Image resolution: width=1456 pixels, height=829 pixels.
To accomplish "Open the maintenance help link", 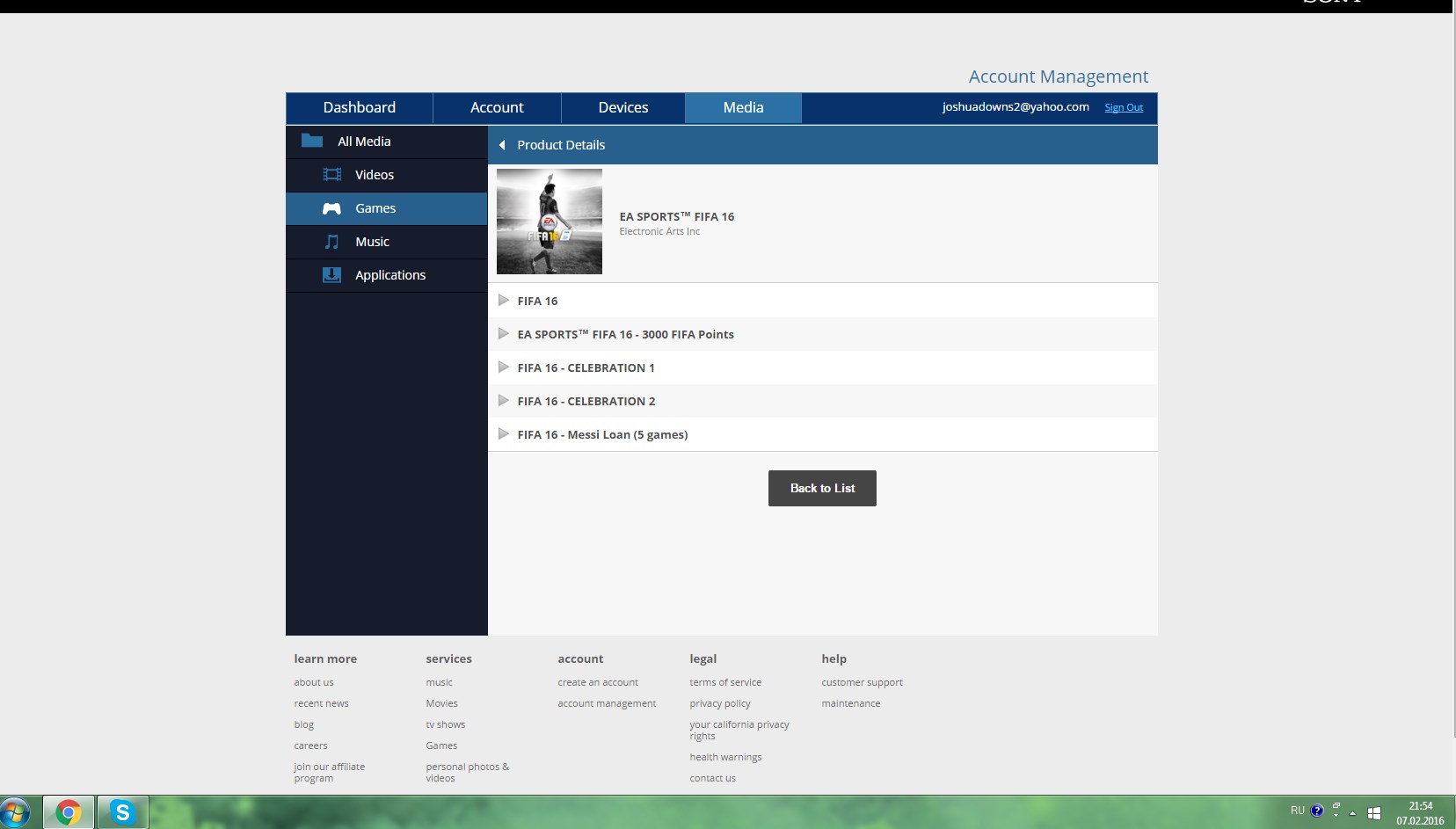I will click(x=850, y=703).
